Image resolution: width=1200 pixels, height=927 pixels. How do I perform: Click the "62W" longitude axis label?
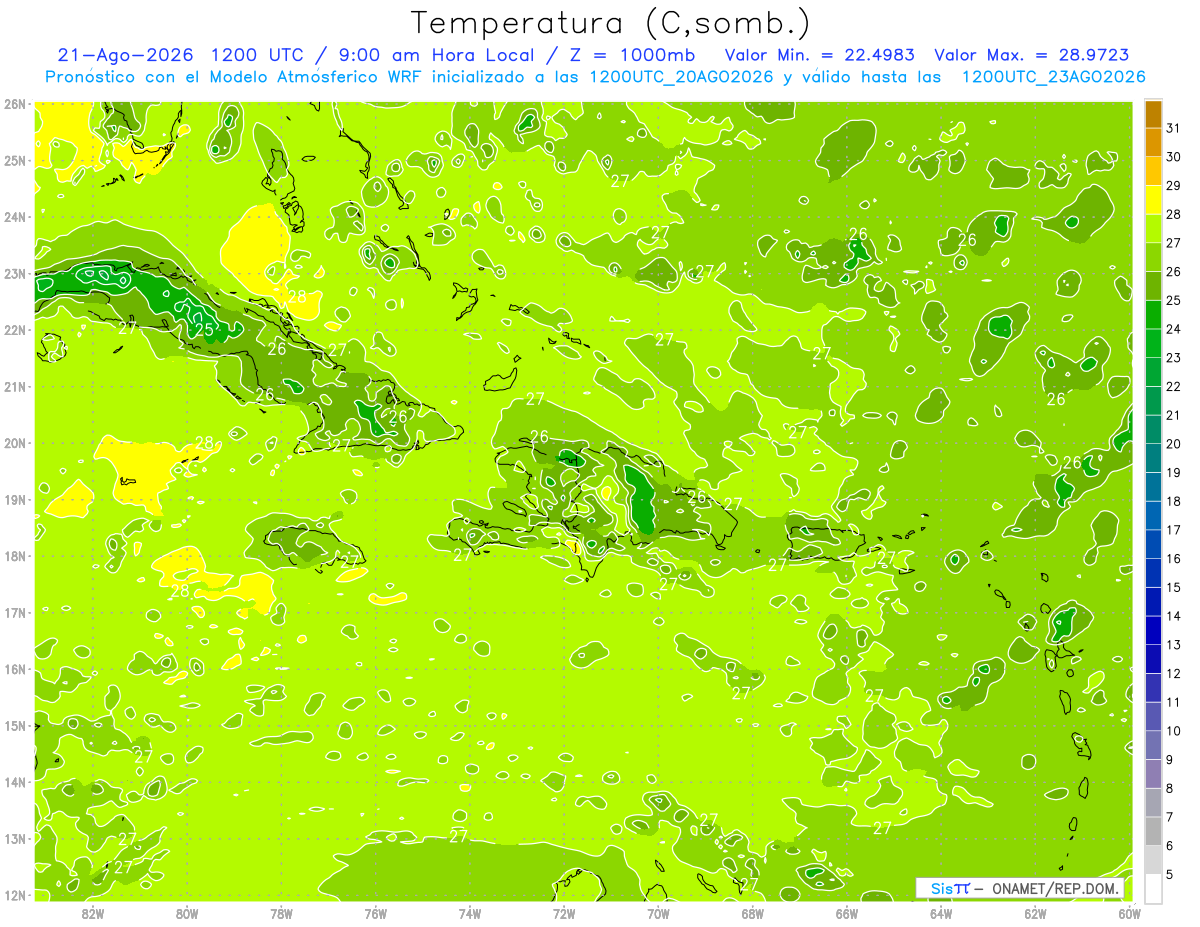point(1035,913)
